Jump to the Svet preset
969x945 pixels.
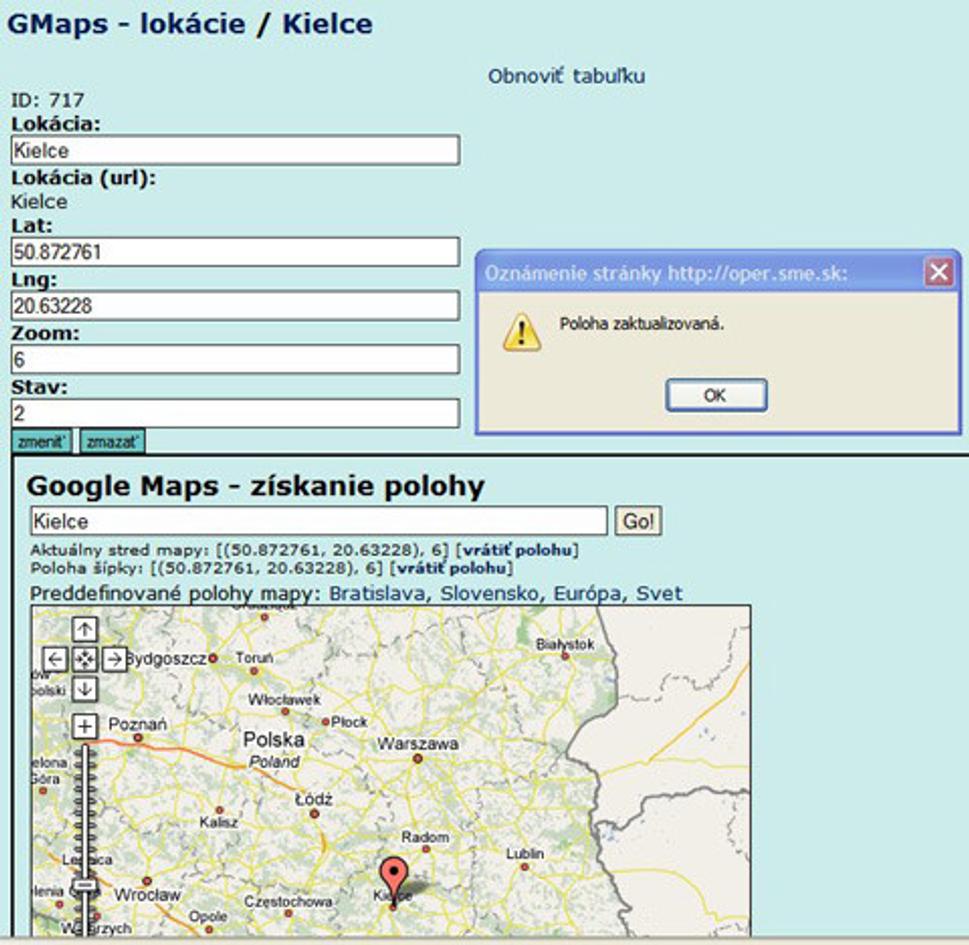click(659, 593)
